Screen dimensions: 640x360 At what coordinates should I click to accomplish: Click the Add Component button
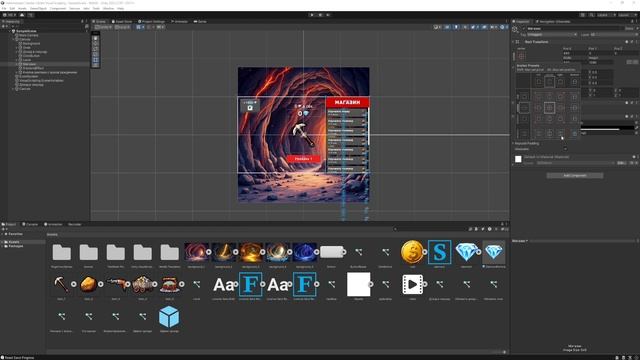point(575,176)
